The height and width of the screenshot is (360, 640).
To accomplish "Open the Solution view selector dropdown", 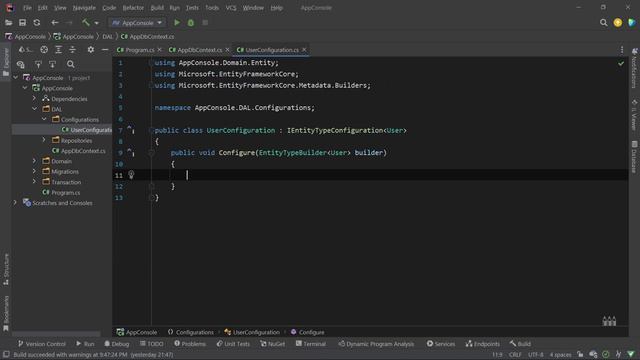I will point(25,50).
